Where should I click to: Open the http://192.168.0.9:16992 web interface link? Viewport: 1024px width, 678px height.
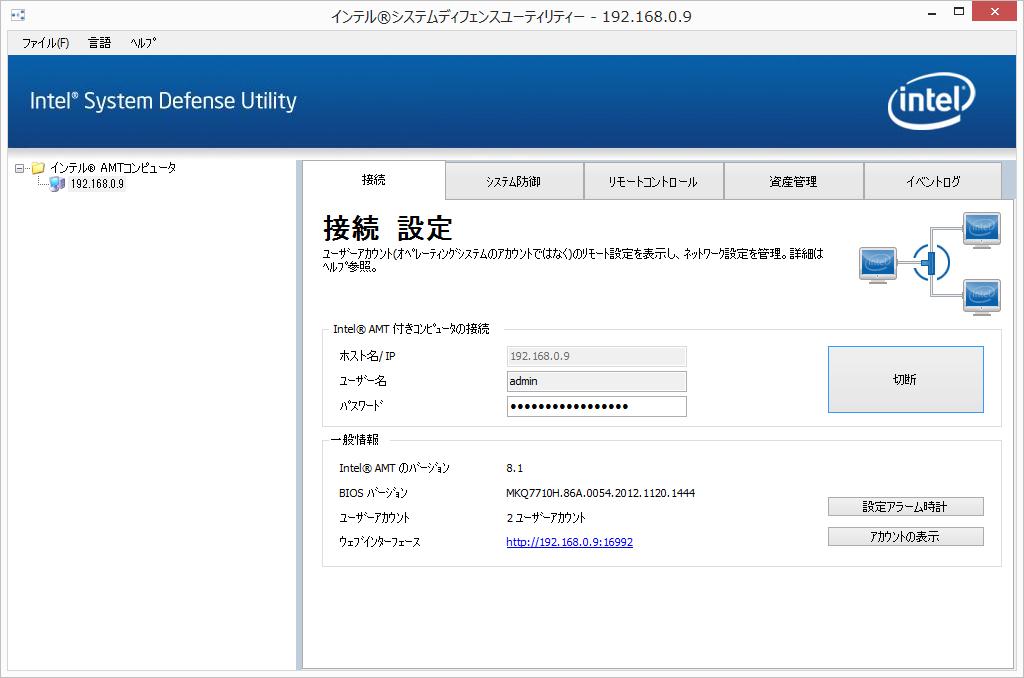pos(569,542)
